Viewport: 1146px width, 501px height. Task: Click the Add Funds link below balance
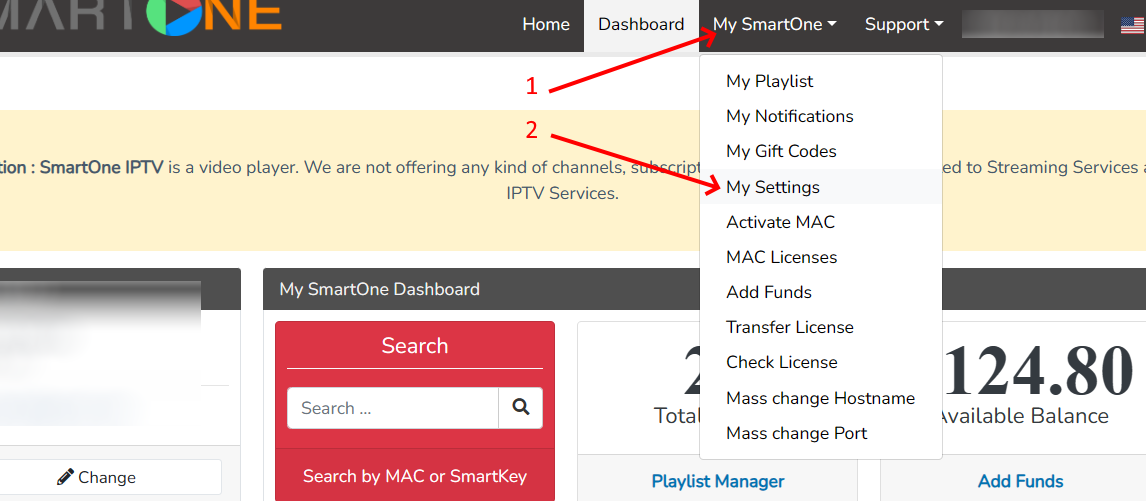coord(1020,481)
